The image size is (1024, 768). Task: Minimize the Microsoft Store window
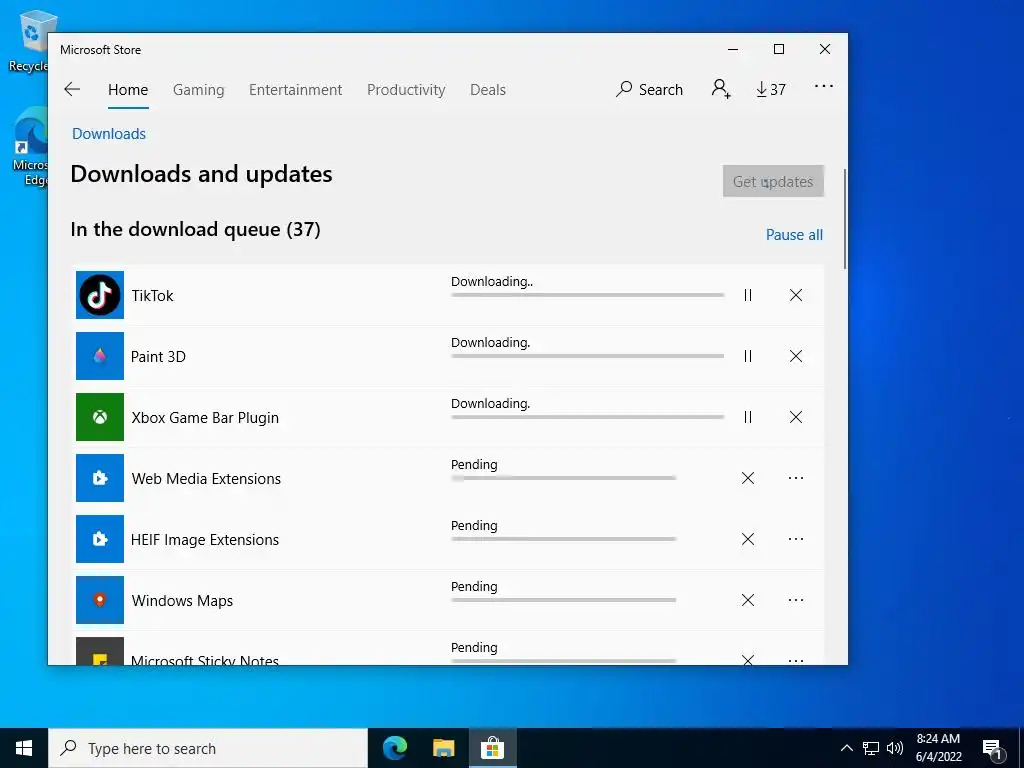[x=733, y=50]
